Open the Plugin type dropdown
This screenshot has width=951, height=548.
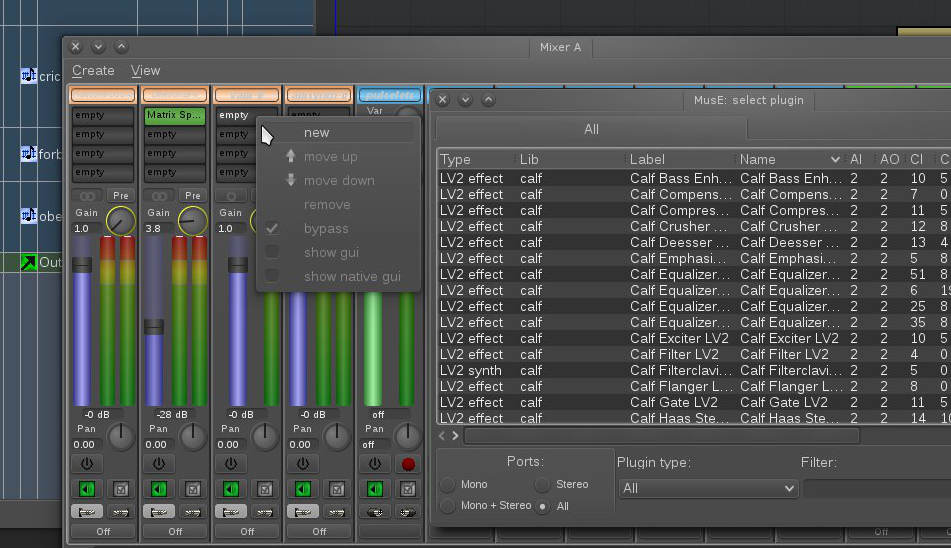pos(707,488)
